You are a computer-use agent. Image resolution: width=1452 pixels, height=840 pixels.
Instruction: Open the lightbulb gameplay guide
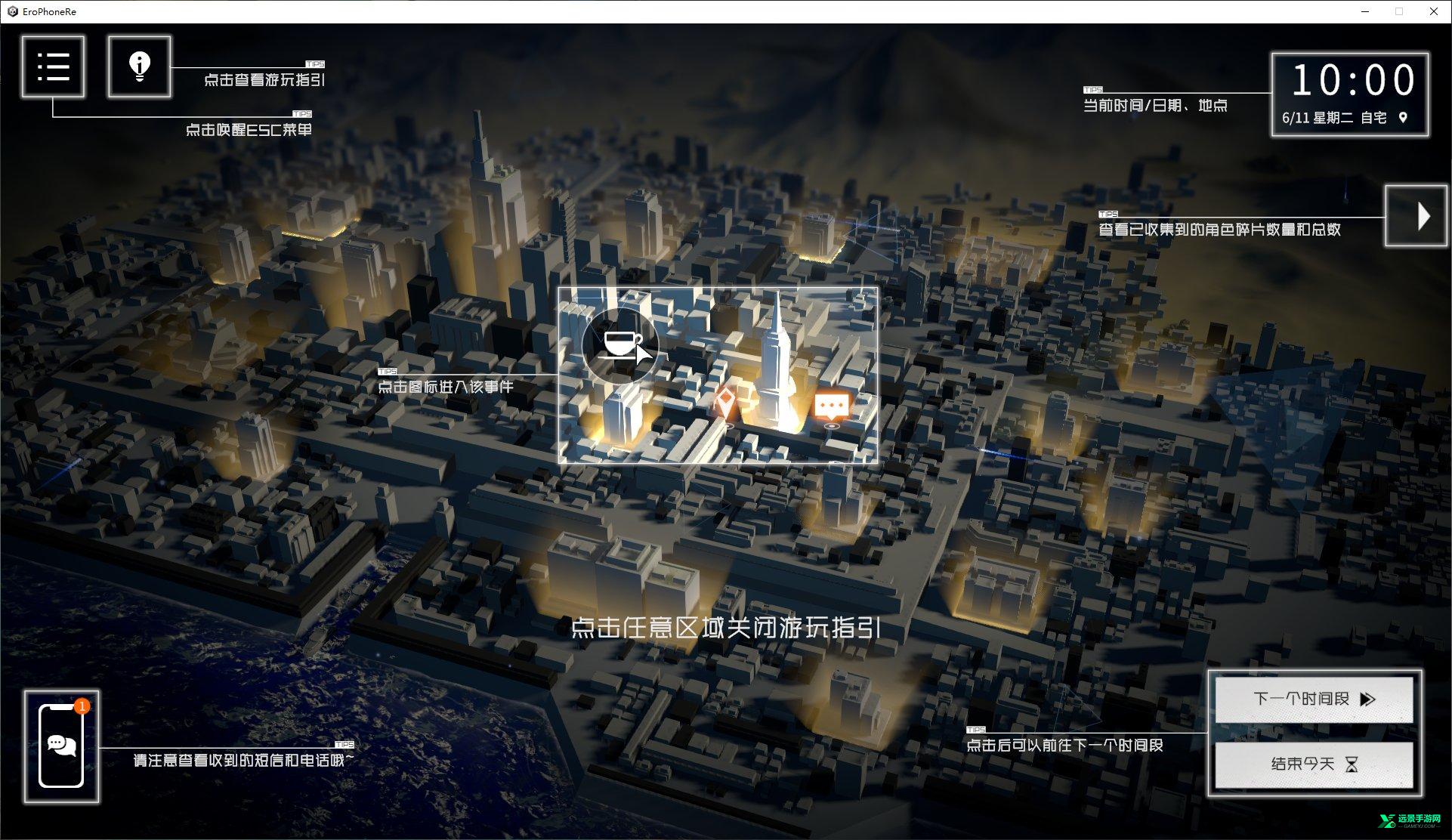tap(139, 66)
